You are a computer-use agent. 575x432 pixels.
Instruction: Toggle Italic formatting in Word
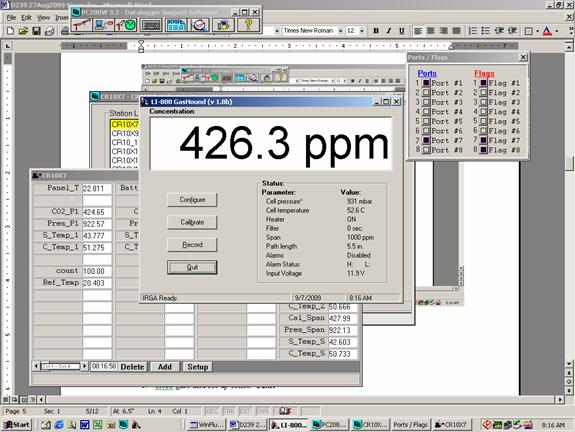389,31
